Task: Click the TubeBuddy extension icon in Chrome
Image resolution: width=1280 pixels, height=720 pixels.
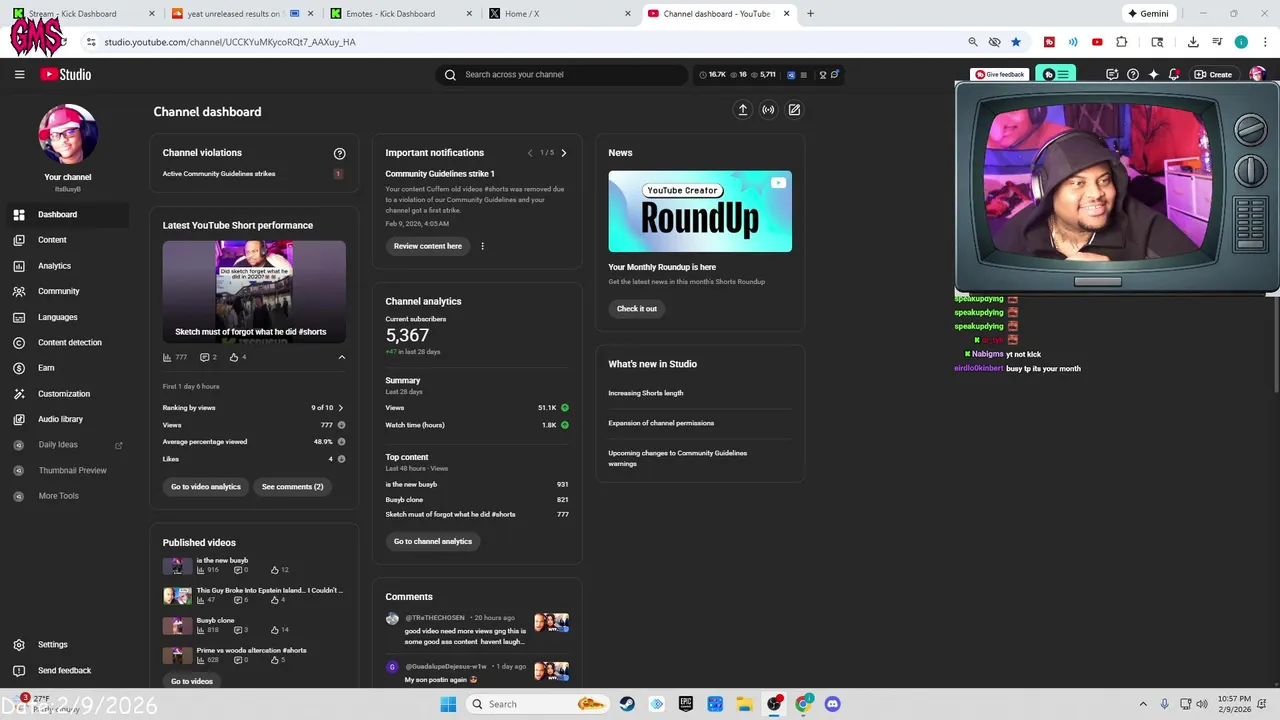Action: click(1049, 42)
